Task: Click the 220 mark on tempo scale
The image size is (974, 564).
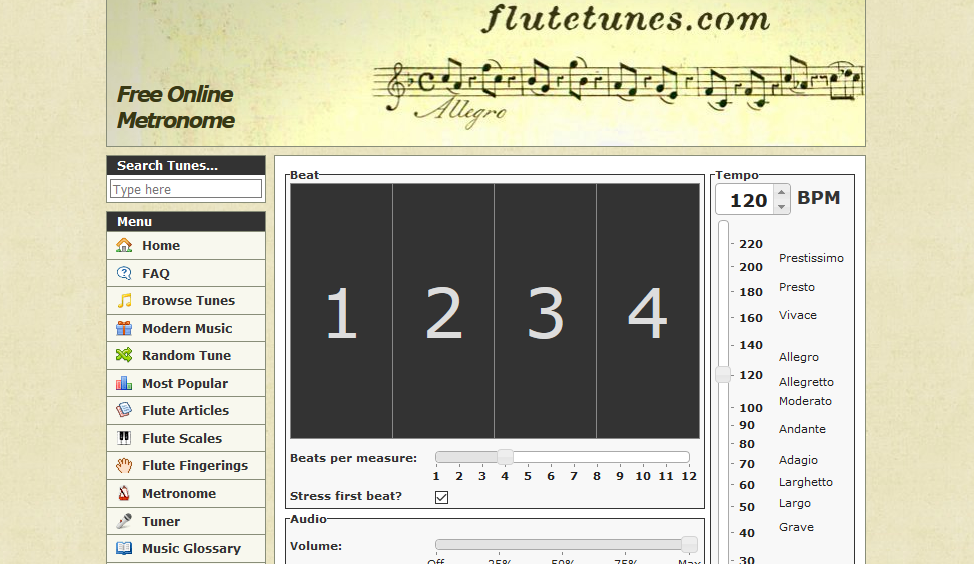Action: [750, 244]
